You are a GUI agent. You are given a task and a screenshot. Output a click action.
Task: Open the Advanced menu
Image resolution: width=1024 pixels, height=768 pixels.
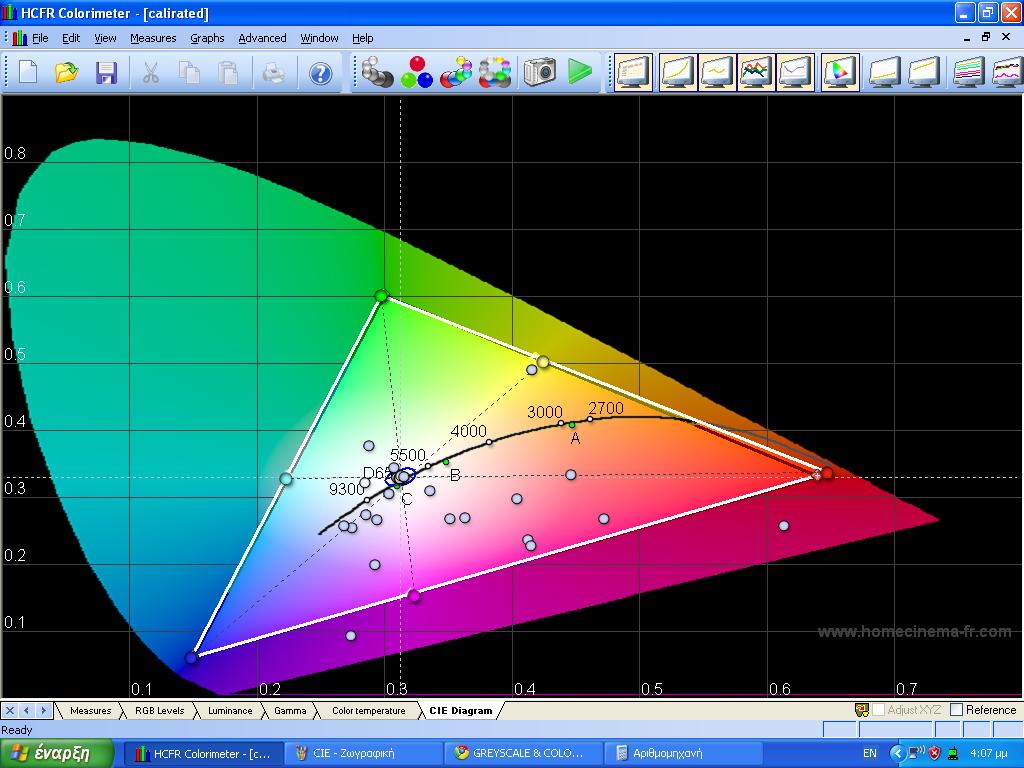[x=262, y=38]
